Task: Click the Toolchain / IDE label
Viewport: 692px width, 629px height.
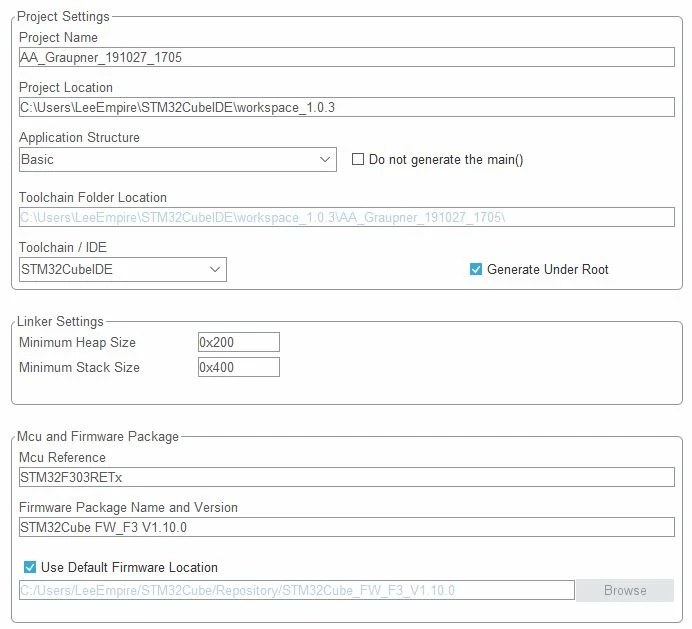Action: [x=63, y=247]
